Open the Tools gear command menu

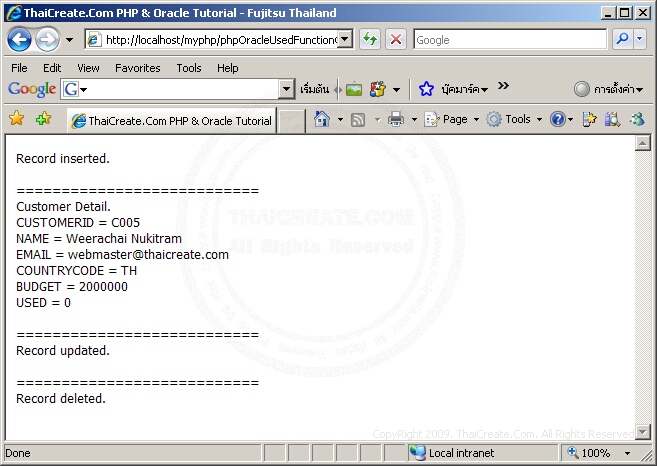click(514, 119)
